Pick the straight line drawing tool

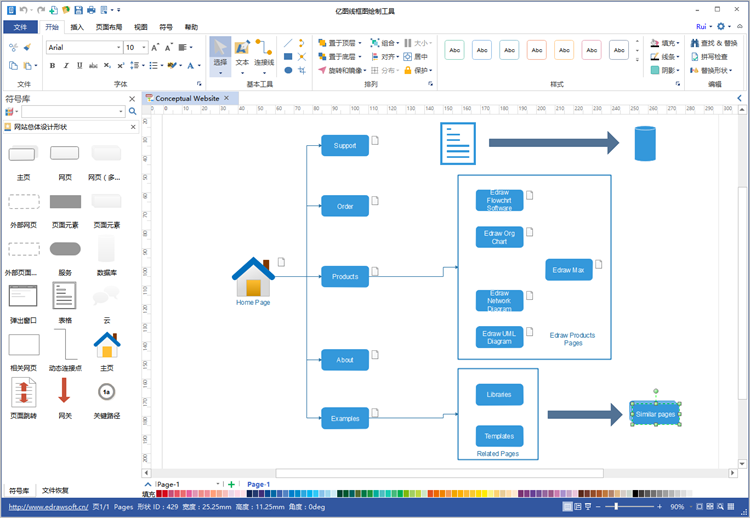coord(288,43)
